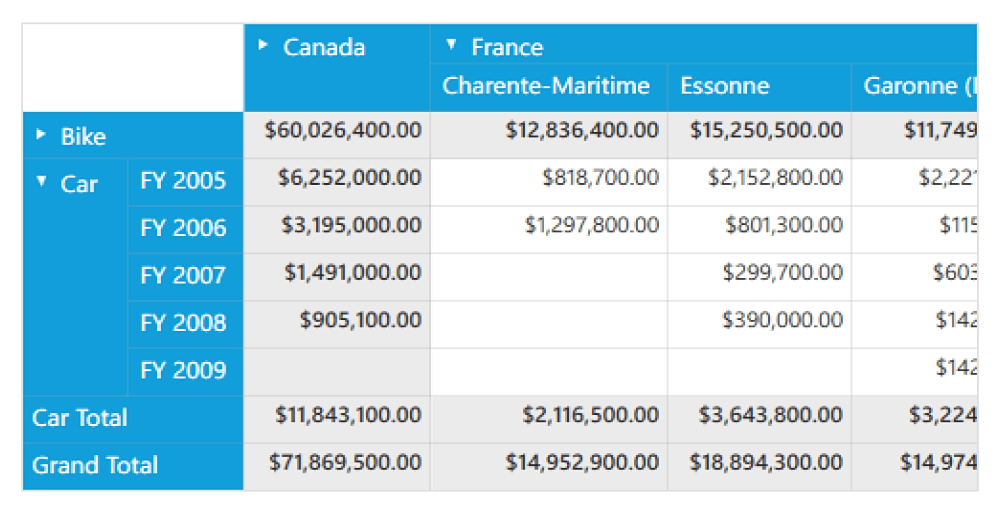Collapse the Car row group

[x=41, y=181]
